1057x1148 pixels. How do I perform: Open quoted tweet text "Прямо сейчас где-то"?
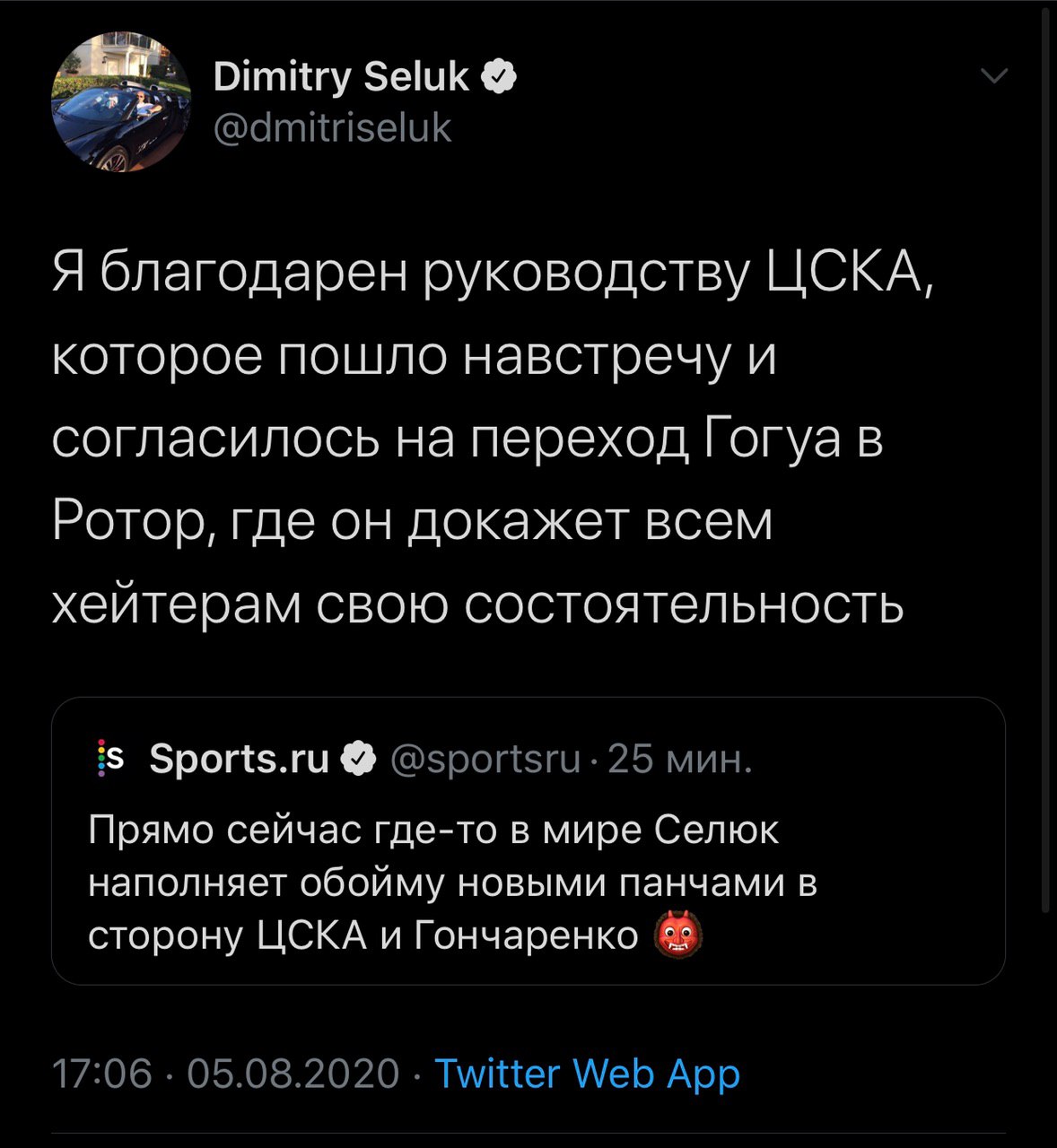point(434,830)
